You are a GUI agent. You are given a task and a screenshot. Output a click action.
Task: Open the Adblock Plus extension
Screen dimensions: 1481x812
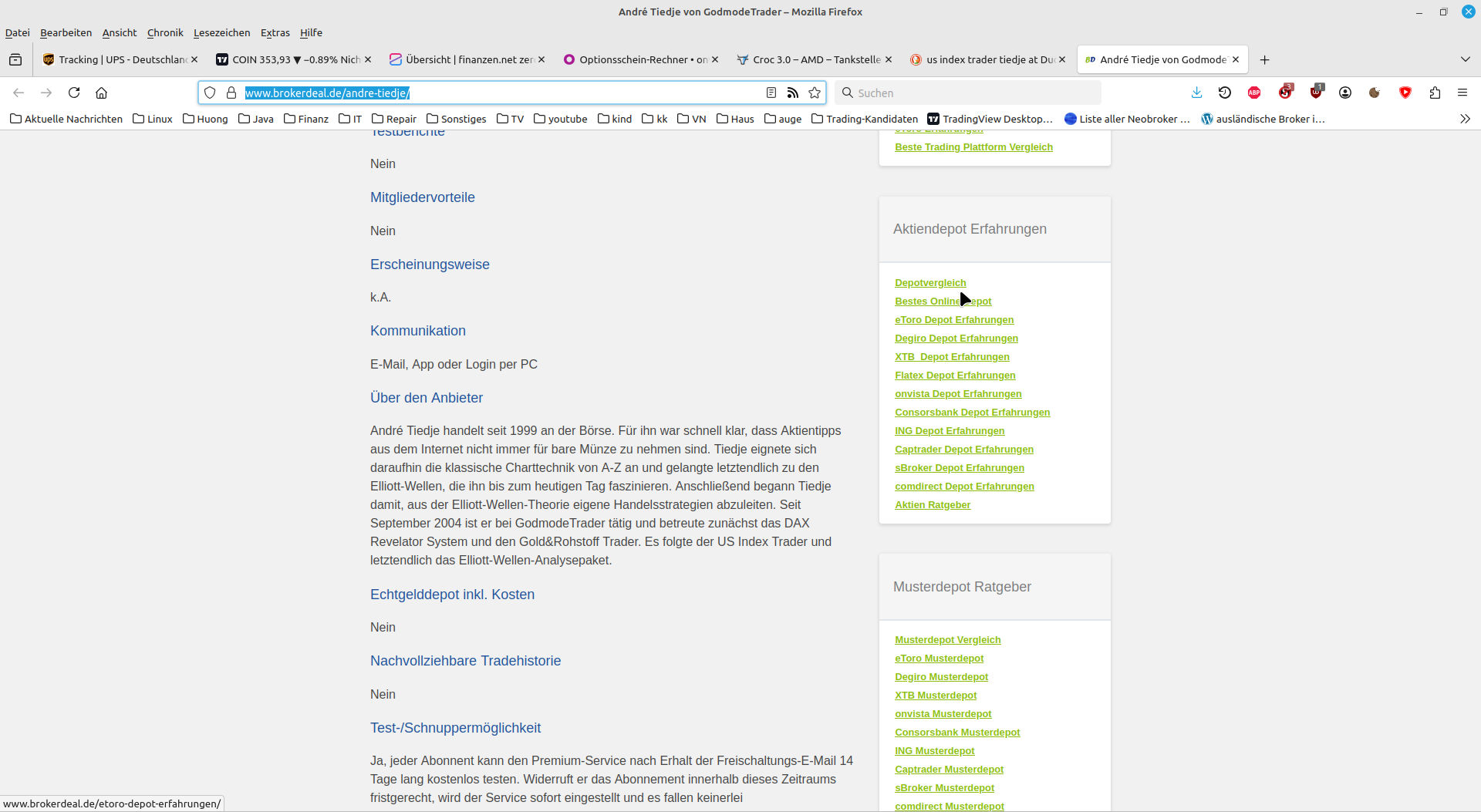tap(1254, 93)
